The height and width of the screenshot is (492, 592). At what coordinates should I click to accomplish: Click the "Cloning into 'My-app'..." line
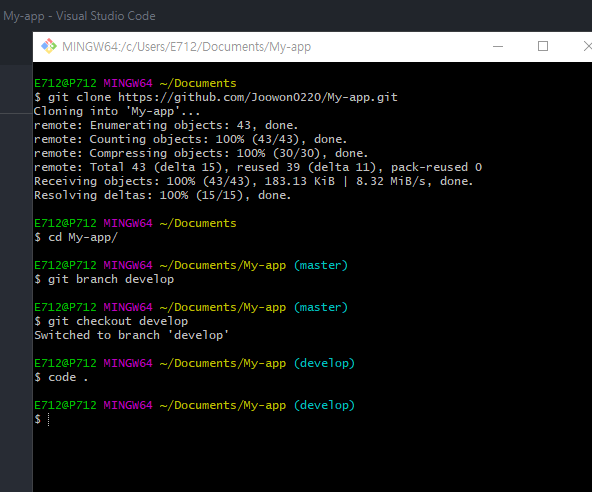[117, 111]
